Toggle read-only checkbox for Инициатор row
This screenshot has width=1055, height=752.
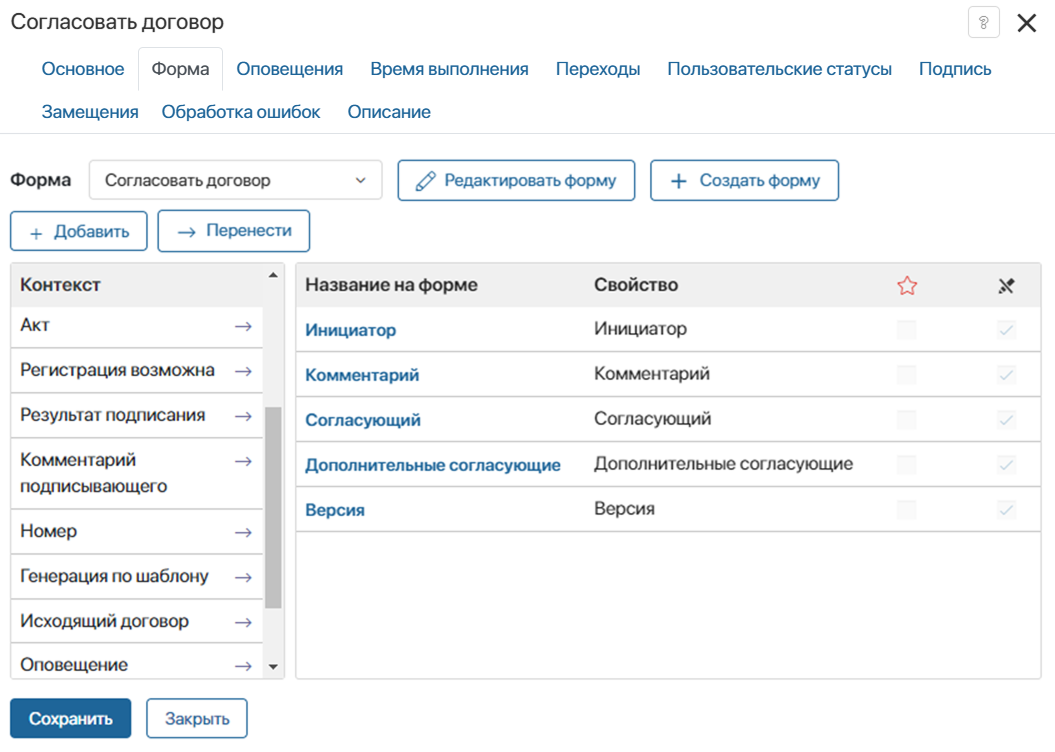pyautogui.click(x=1007, y=330)
